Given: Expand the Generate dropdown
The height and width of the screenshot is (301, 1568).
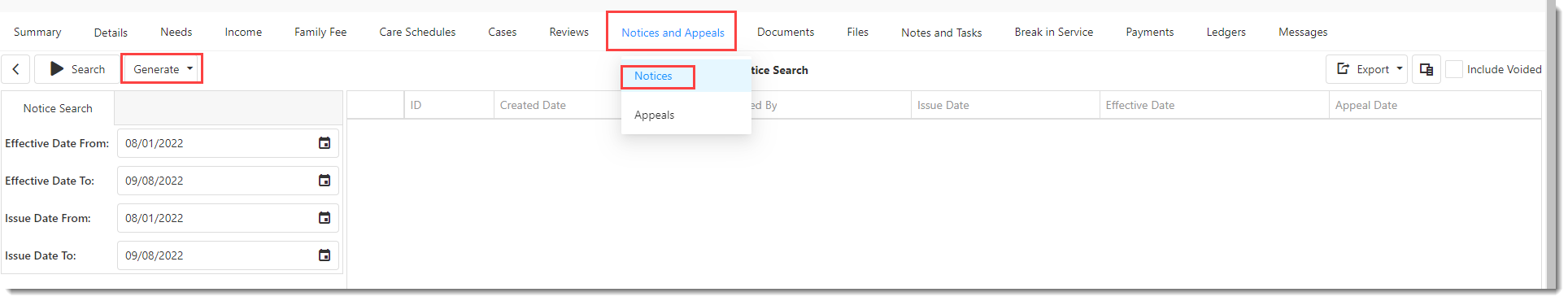Looking at the screenshot, I should click(162, 69).
